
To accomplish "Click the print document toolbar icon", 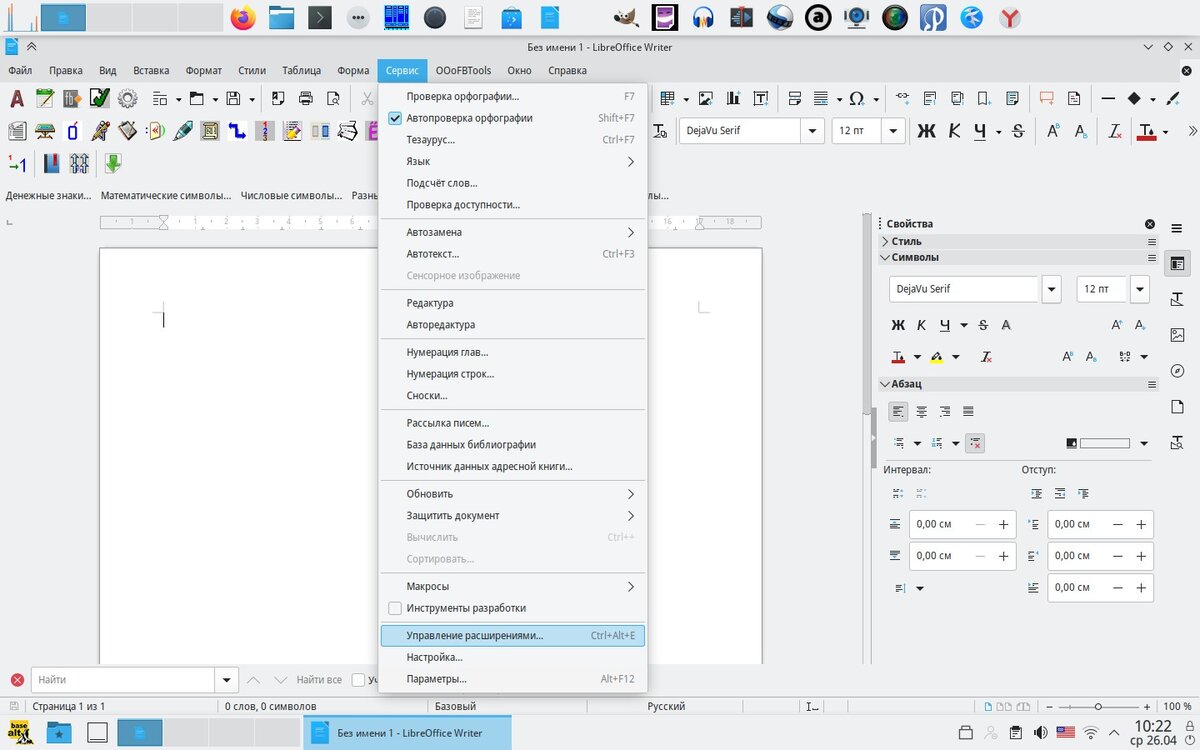I will [306, 98].
